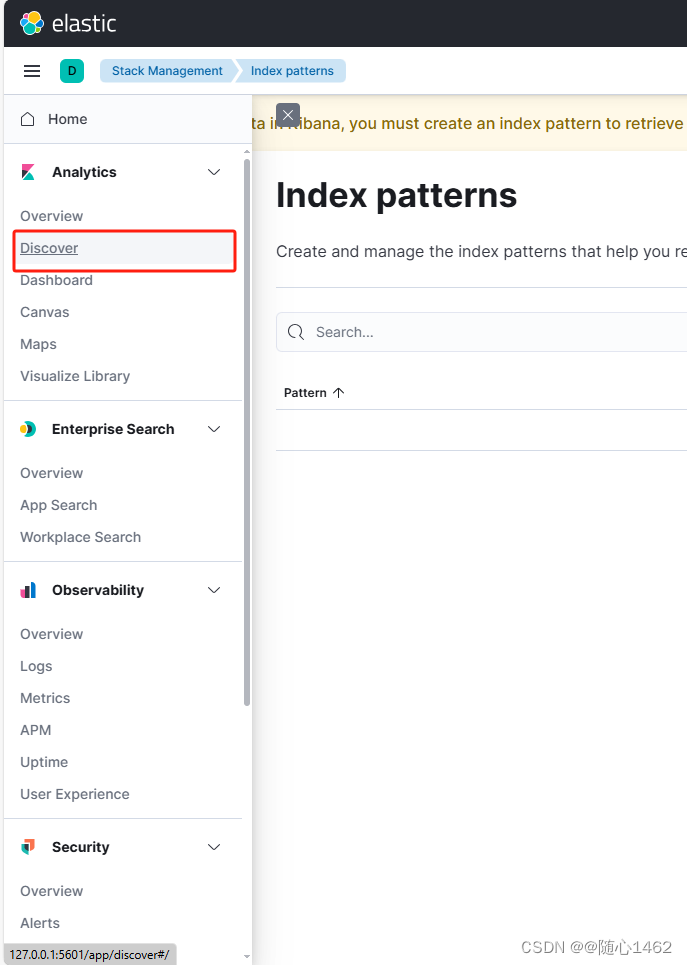Open User Experience link
This screenshot has width=687, height=965.
[75, 794]
